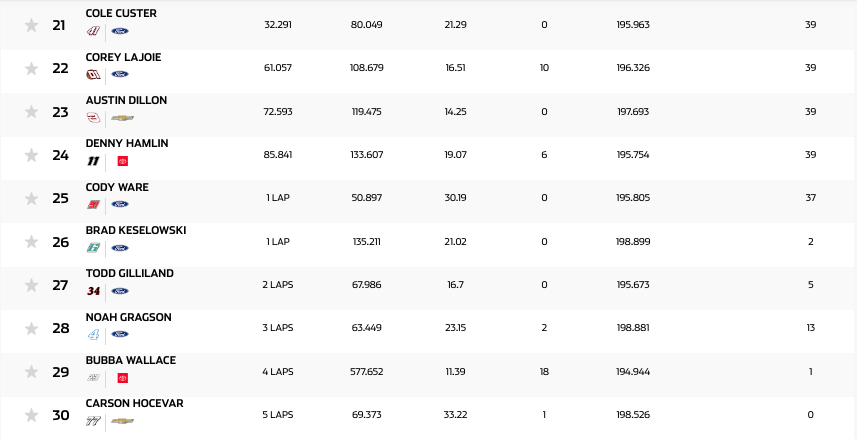Viewport: 857px width, 439px height.
Task: Click position number 23 in the standings
Action: (x=60, y=112)
